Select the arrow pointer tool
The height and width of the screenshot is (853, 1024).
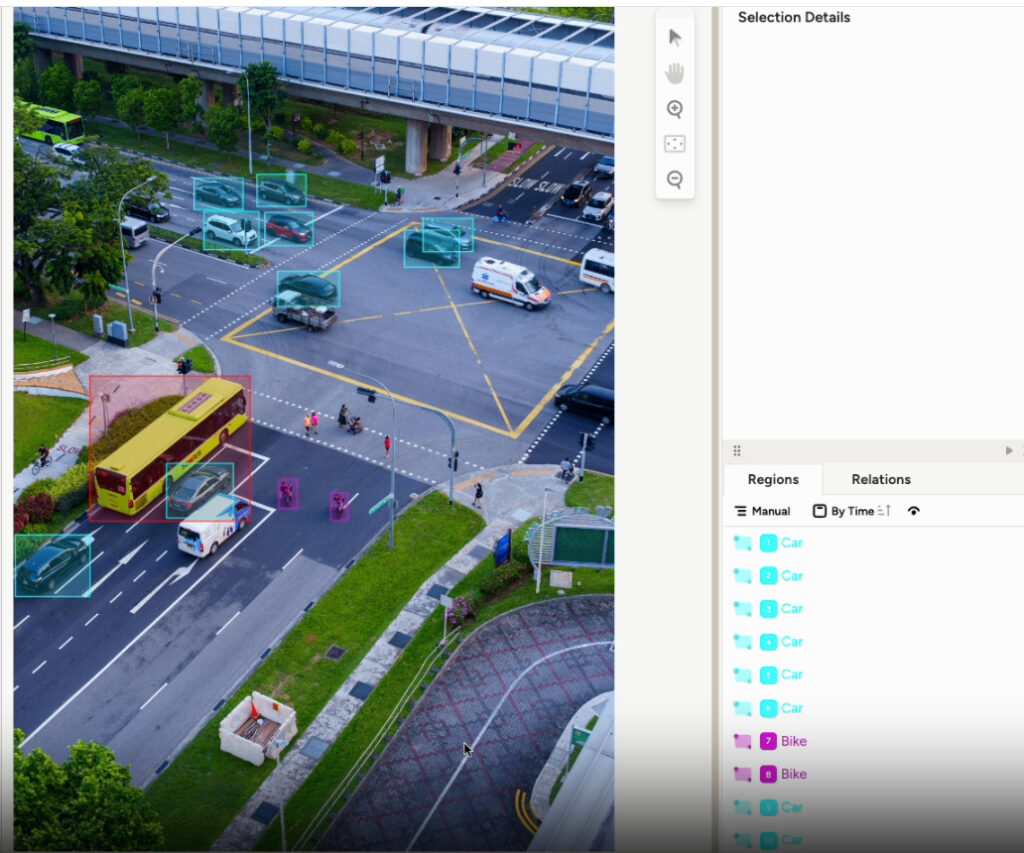[x=675, y=38]
